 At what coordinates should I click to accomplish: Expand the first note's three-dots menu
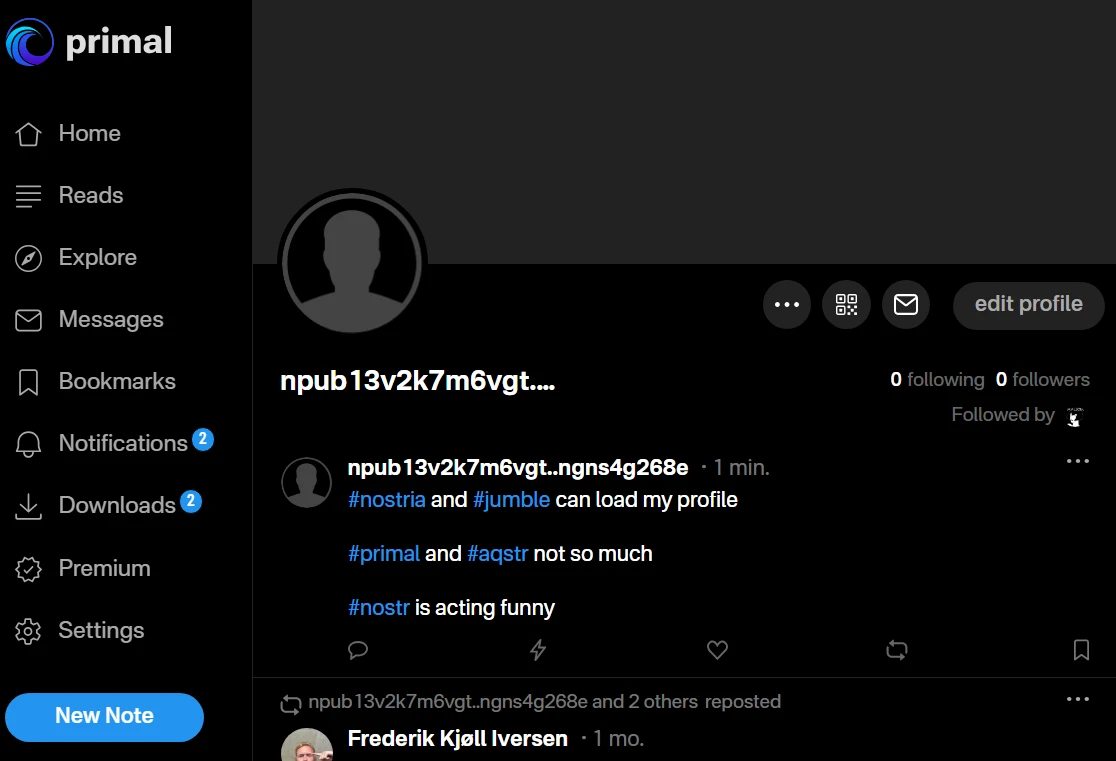pyautogui.click(x=1077, y=461)
